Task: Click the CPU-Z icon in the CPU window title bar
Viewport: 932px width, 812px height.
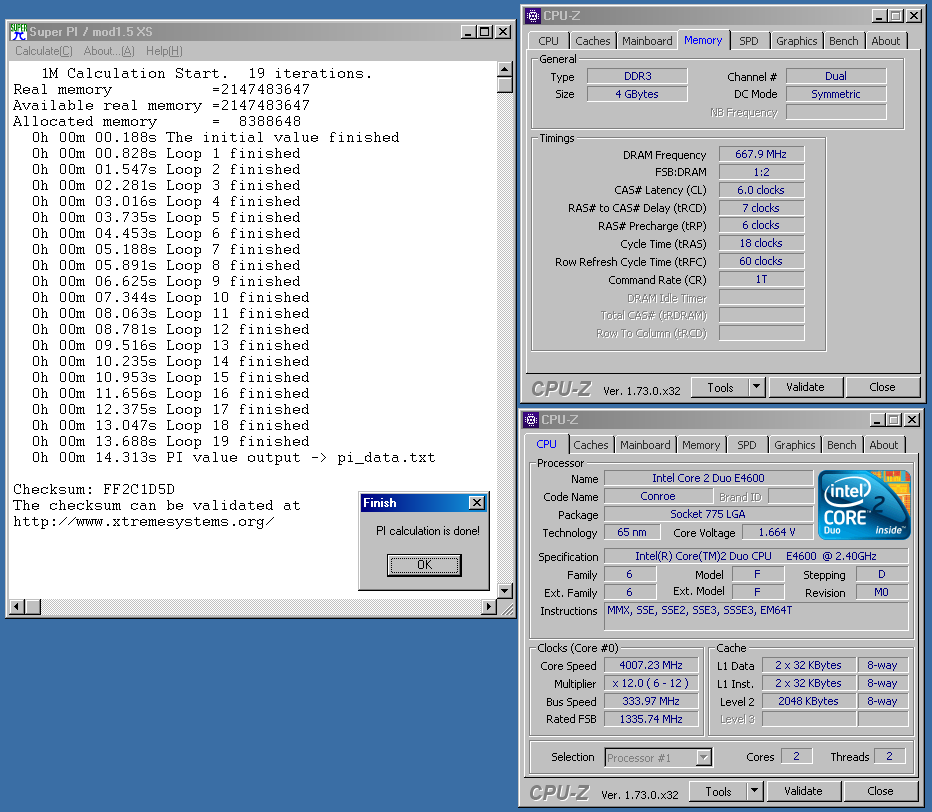Action: (x=531, y=420)
